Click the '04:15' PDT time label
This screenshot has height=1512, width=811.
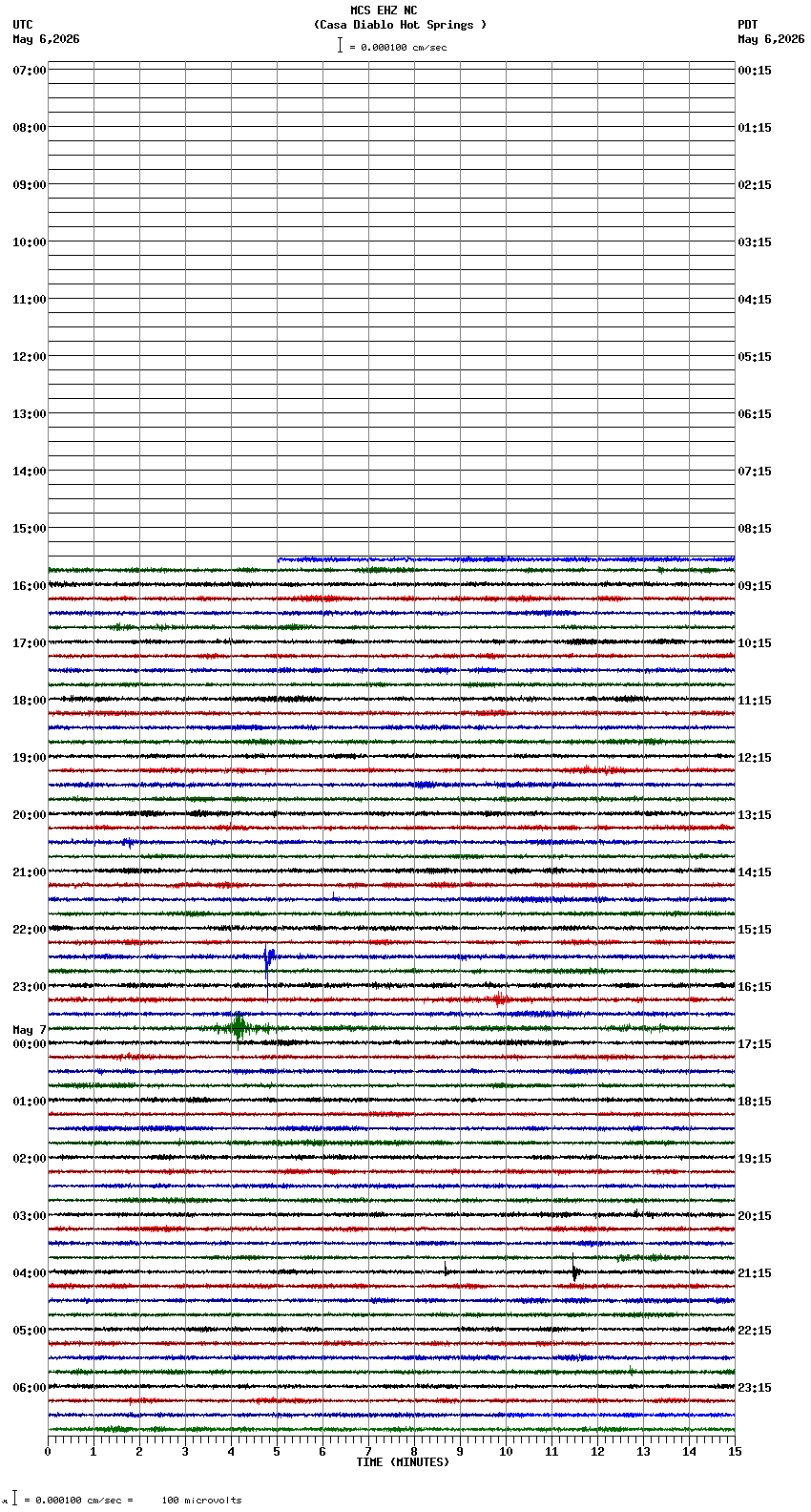click(755, 300)
